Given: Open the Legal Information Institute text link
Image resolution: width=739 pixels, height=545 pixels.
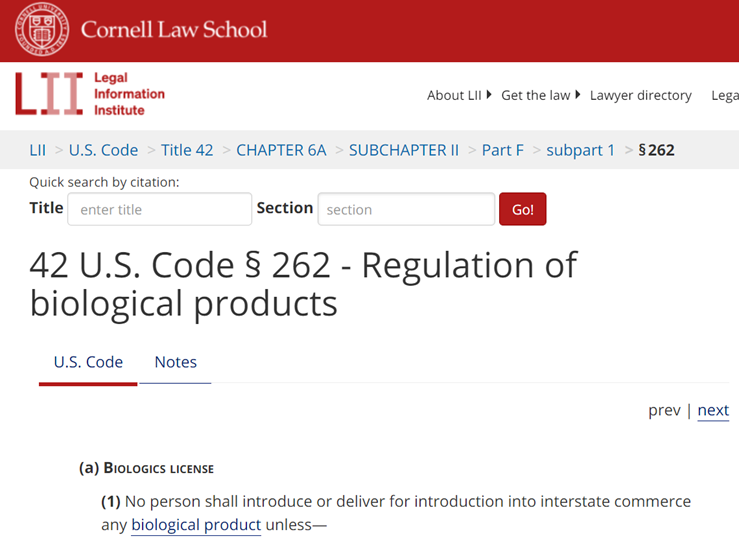Looking at the screenshot, I should point(129,94).
